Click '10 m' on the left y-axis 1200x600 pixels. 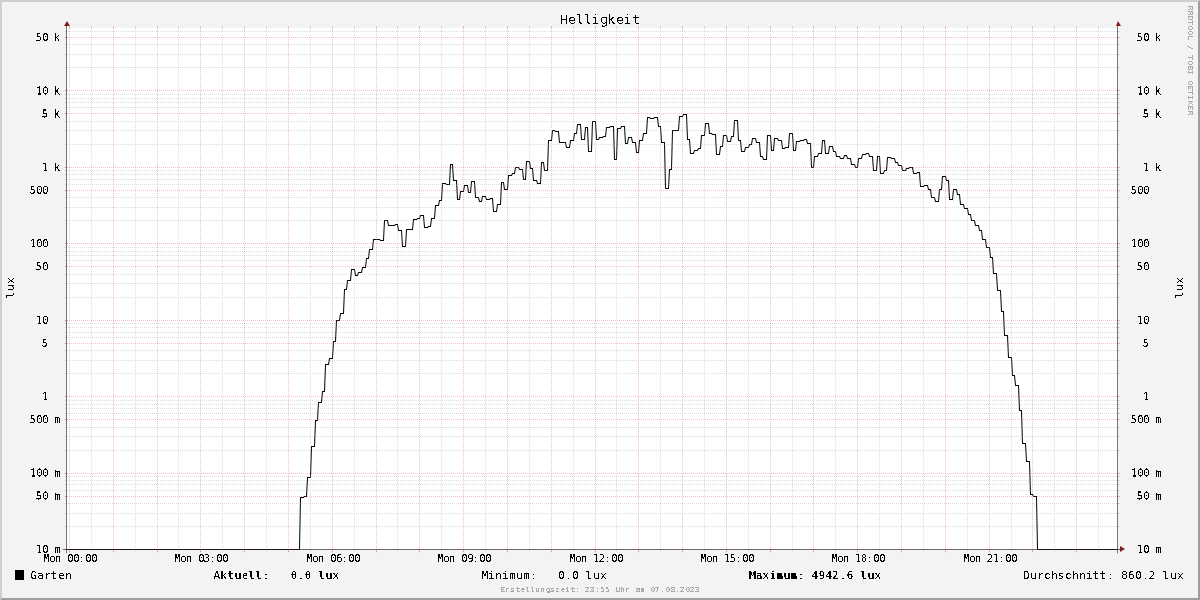click(x=46, y=549)
